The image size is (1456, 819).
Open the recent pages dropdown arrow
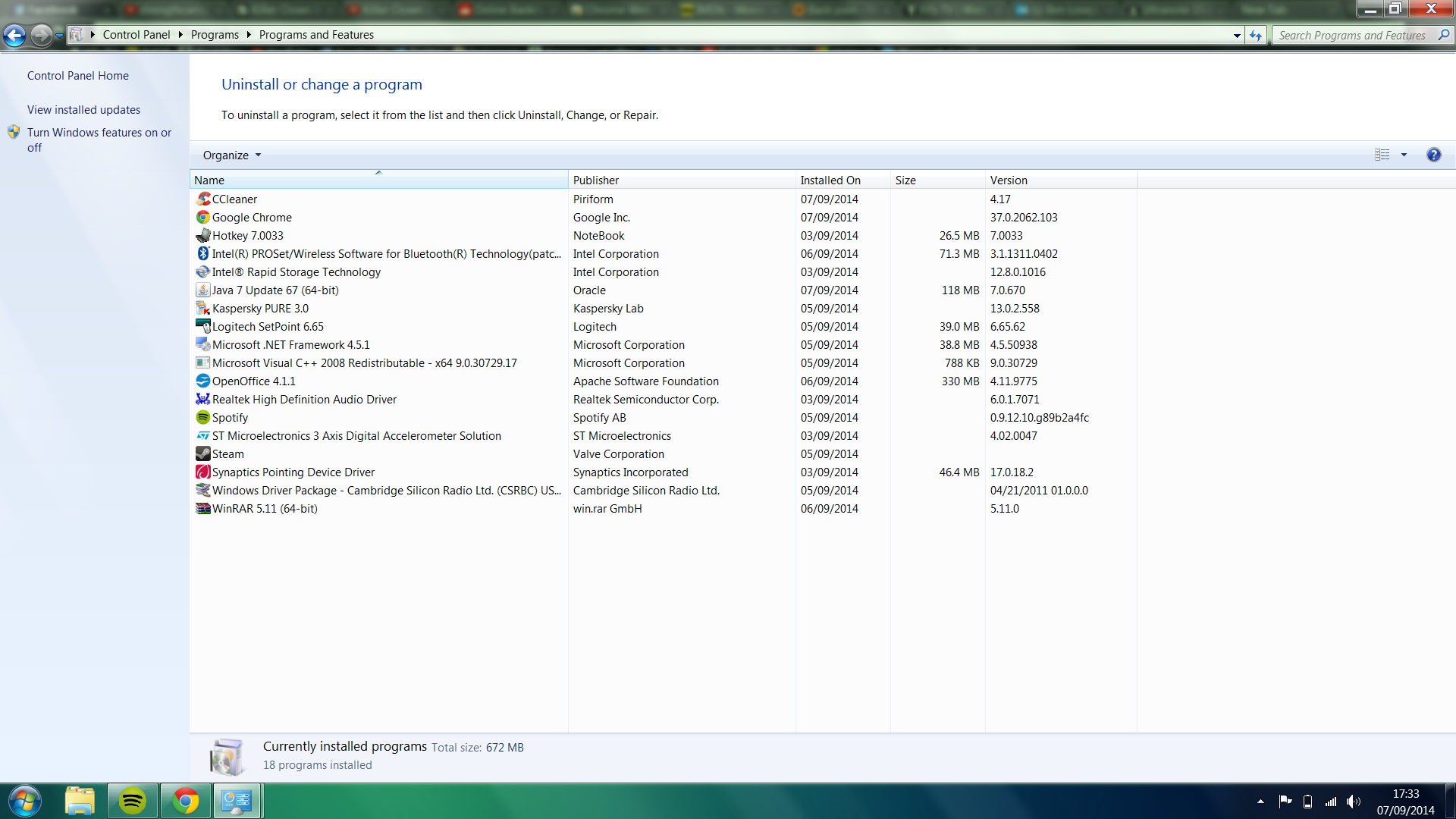[x=59, y=35]
